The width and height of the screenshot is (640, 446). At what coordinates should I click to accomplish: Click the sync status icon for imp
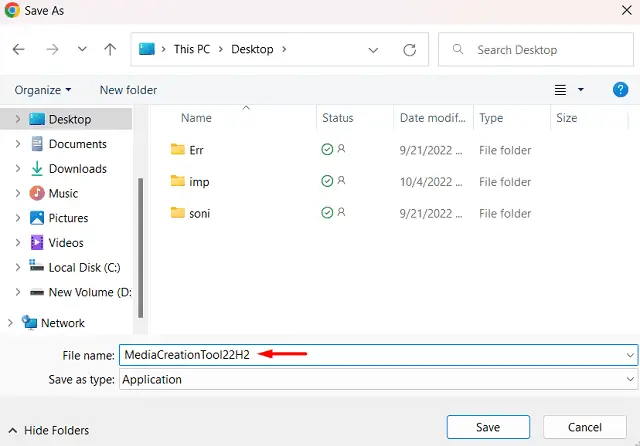coord(327,181)
